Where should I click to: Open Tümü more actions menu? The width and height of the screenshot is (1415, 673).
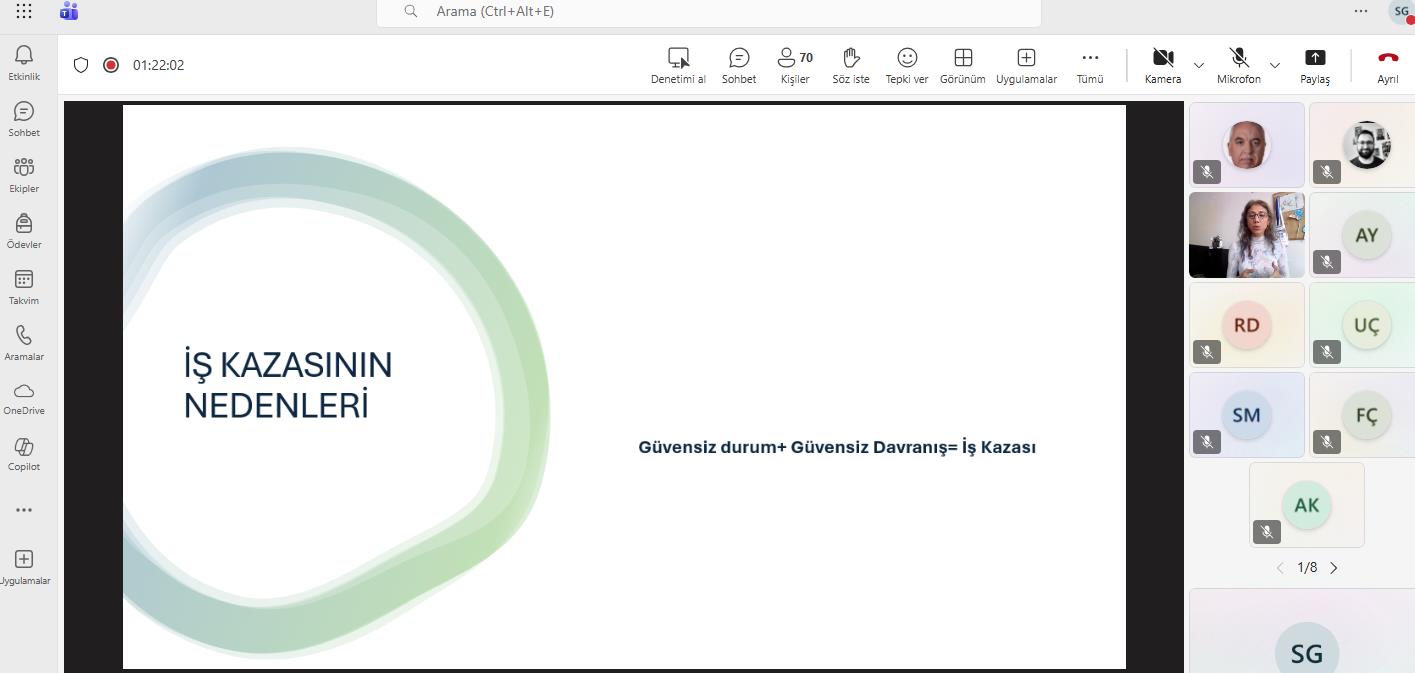coord(1090,65)
